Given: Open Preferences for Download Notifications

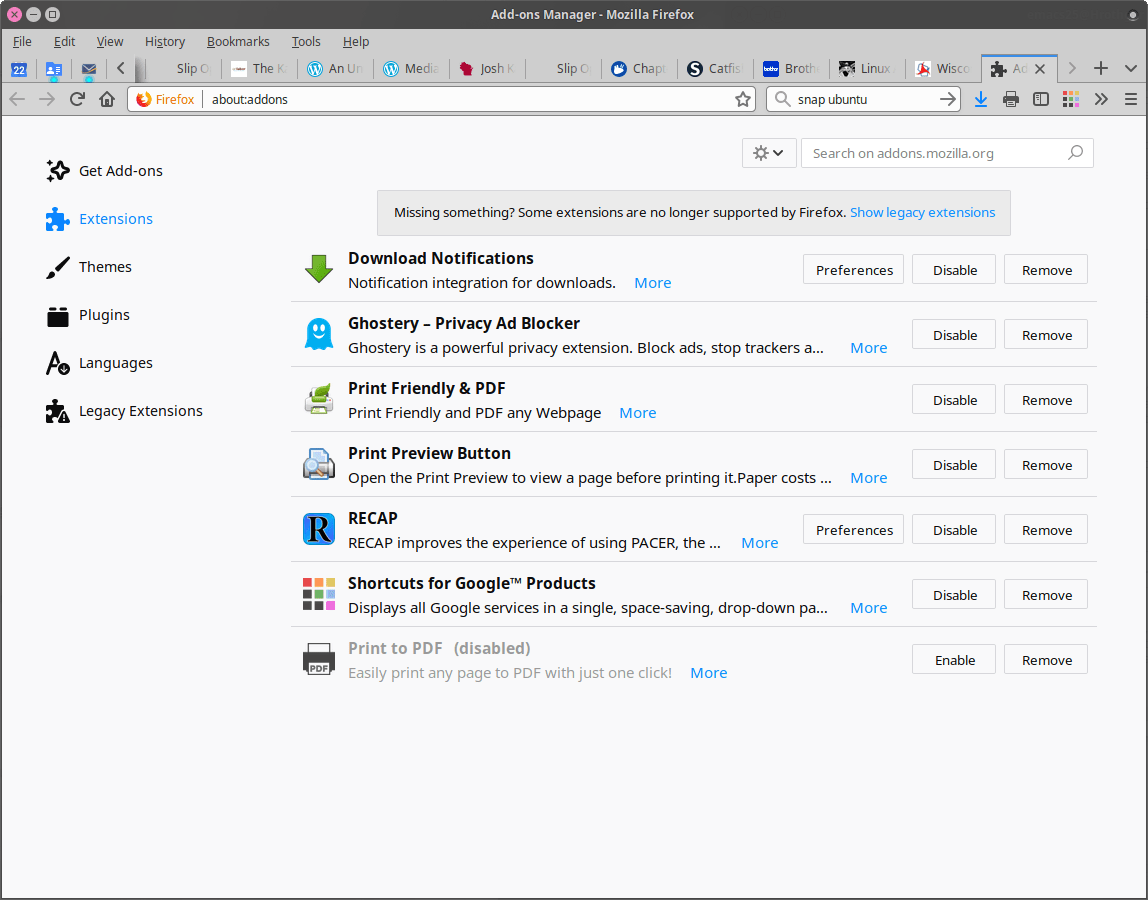Looking at the screenshot, I should tap(854, 269).
